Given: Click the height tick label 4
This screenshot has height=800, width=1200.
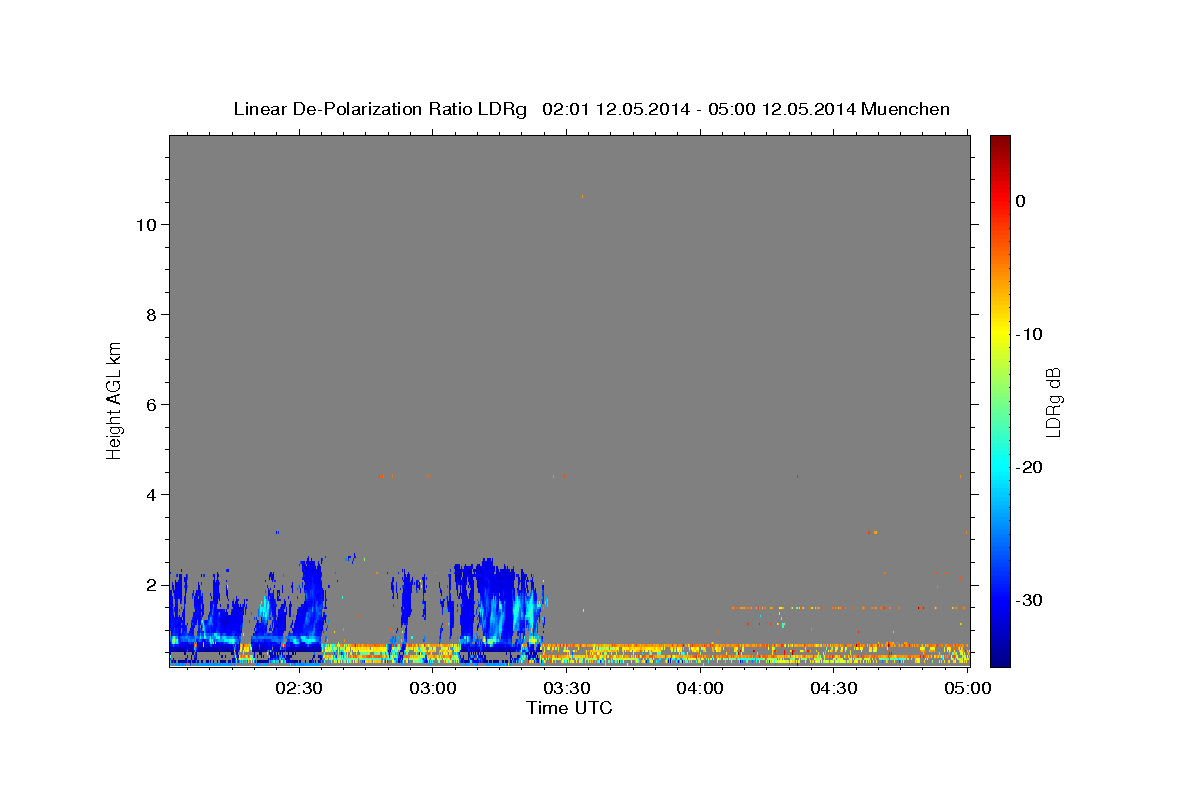Looking at the screenshot, I should 150,495.
